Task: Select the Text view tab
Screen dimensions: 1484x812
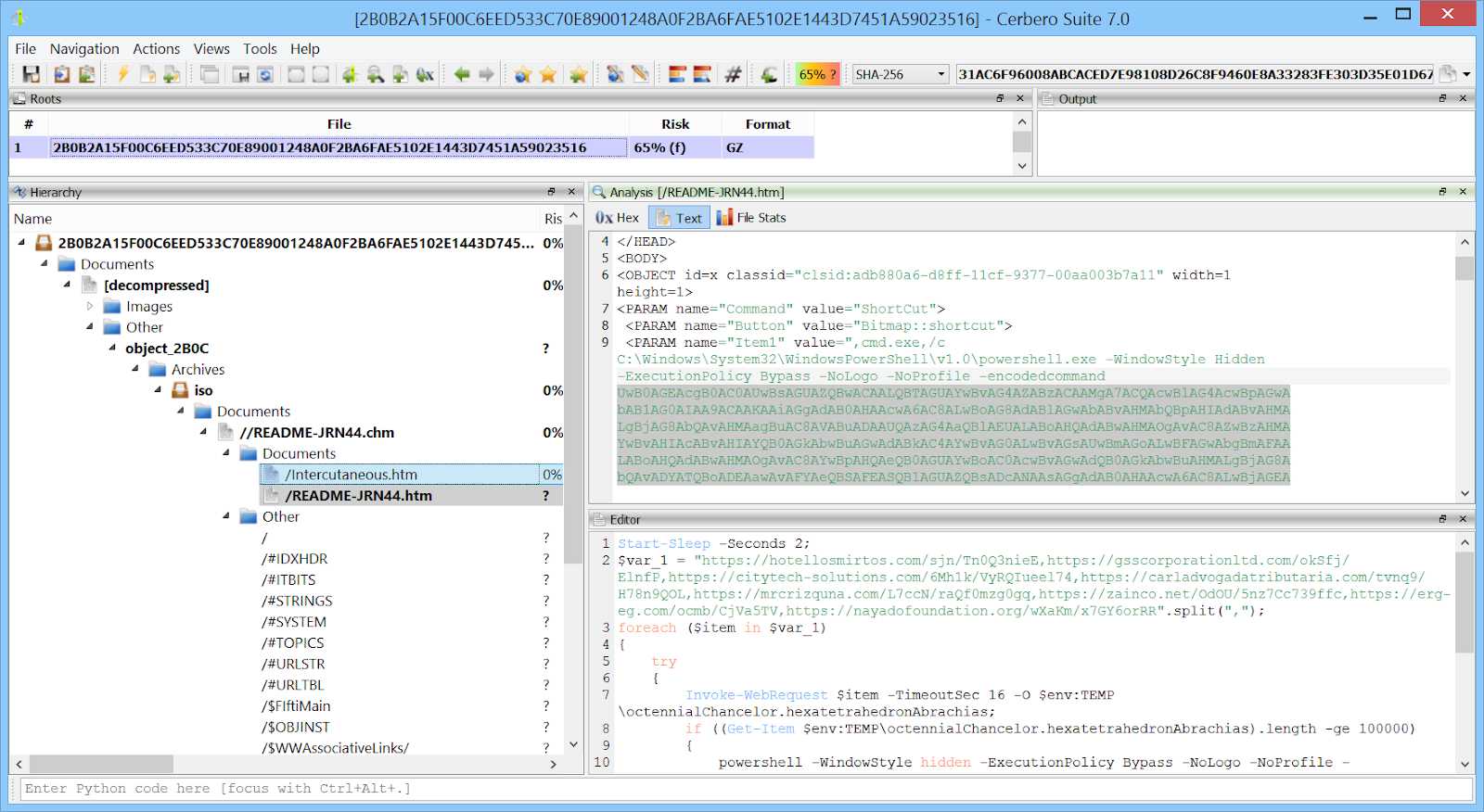Action: 679,218
